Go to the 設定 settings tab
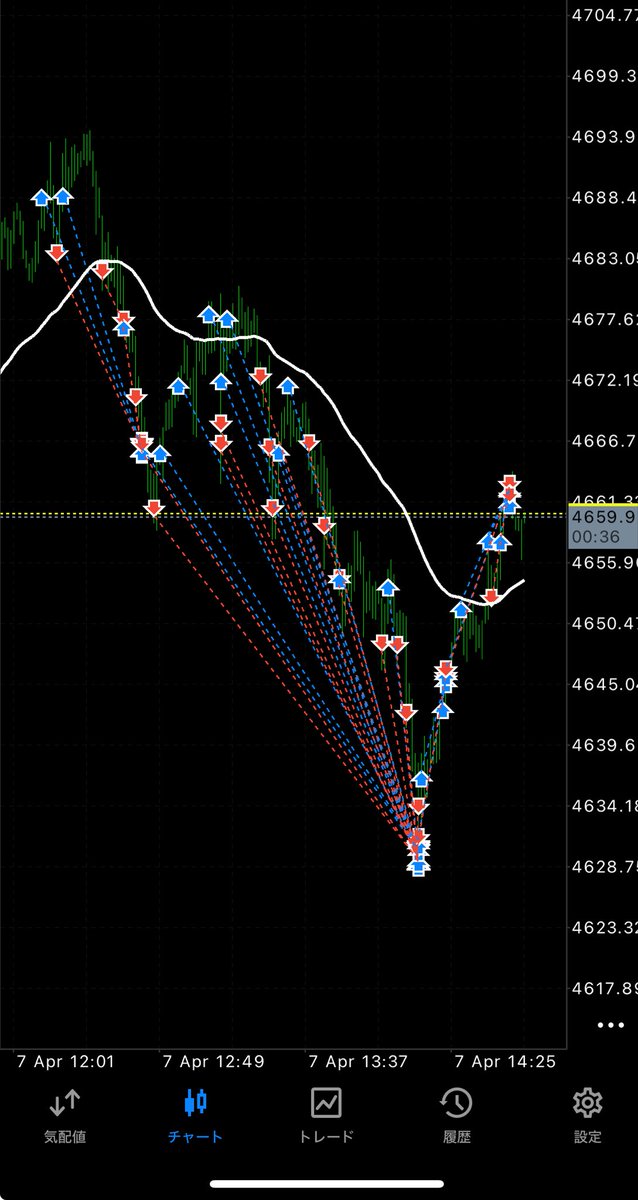Viewport: 638px width, 1200px height. click(x=587, y=1116)
